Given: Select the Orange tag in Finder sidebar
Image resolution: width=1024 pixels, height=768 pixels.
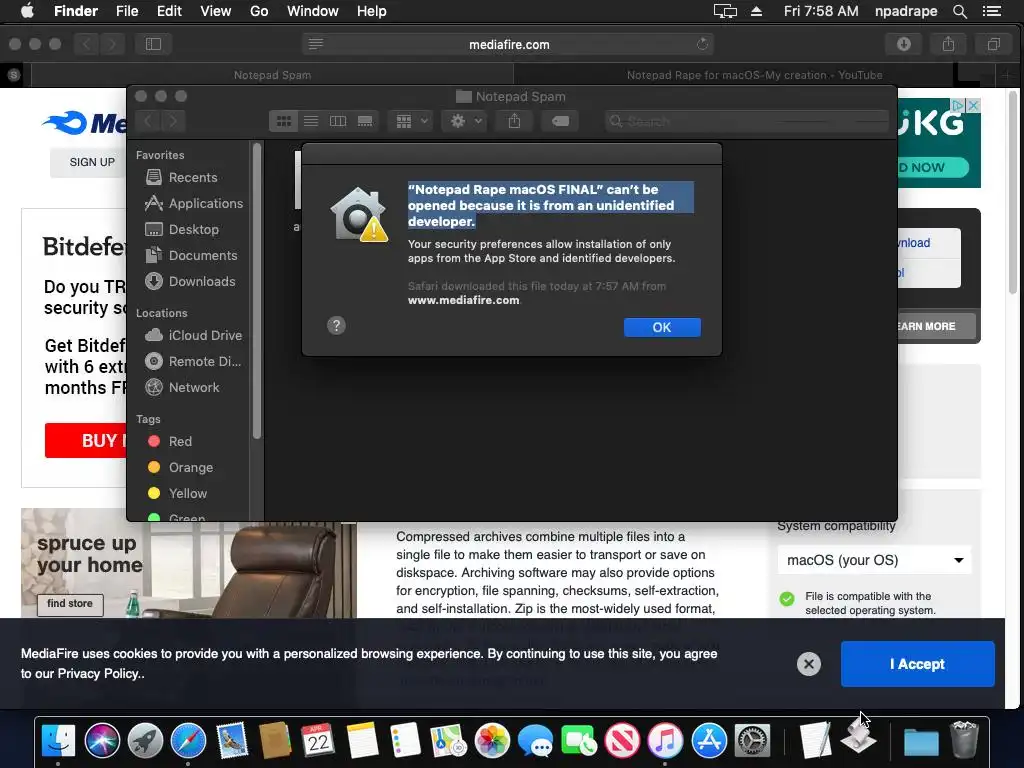Looking at the screenshot, I should [x=180, y=468].
